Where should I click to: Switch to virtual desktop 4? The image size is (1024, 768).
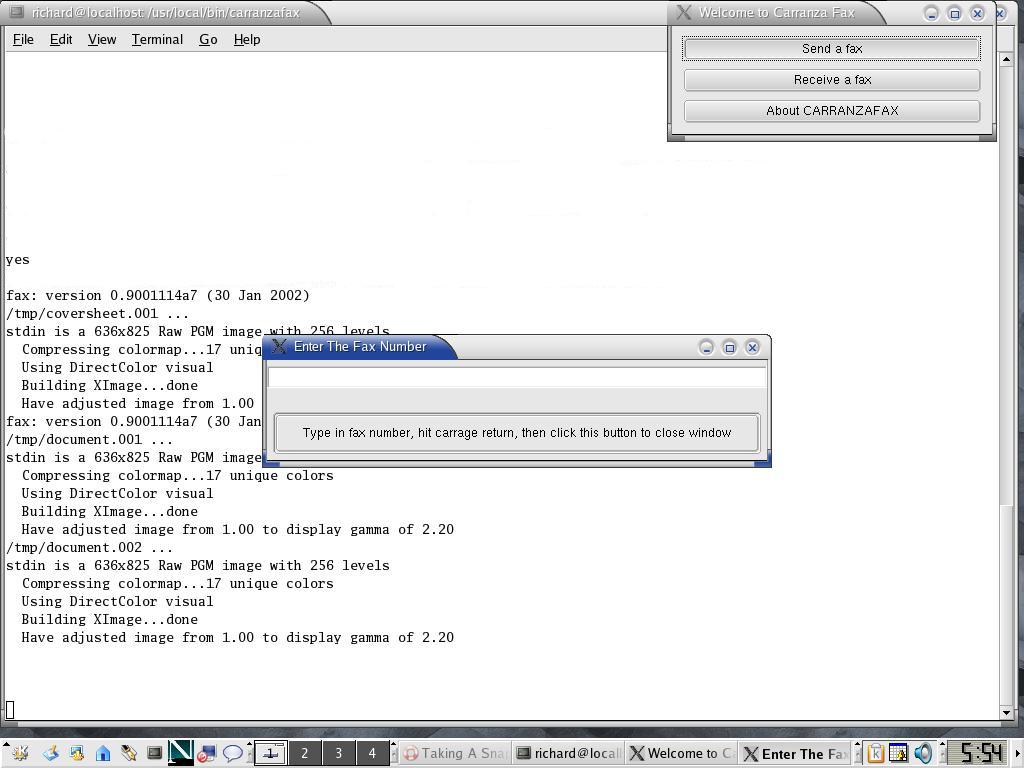point(372,753)
